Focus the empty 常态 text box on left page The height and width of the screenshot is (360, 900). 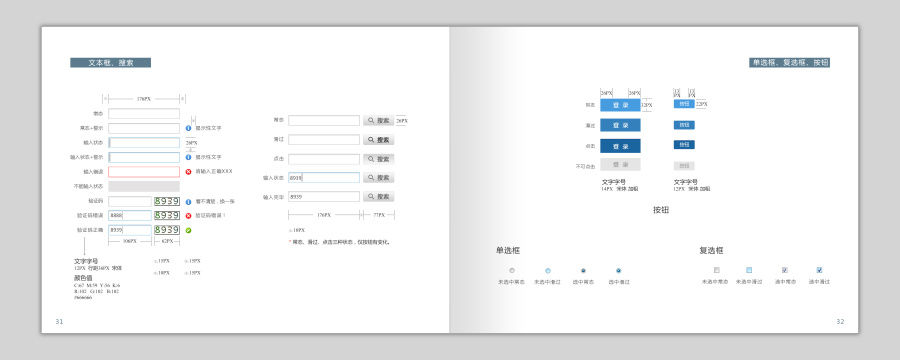pyautogui.click(x=144, y=114)
